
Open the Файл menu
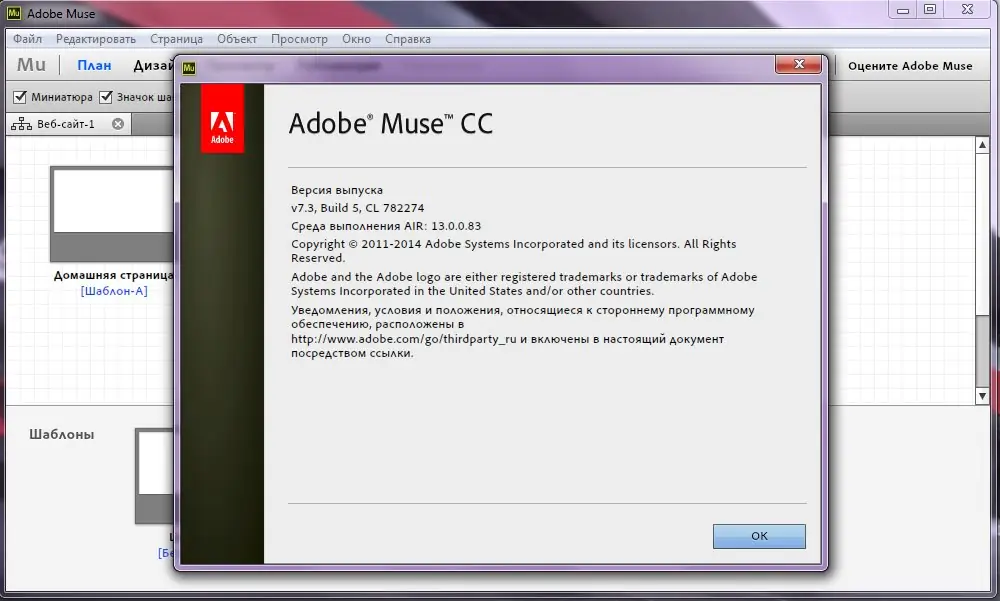tap(27, 39)
